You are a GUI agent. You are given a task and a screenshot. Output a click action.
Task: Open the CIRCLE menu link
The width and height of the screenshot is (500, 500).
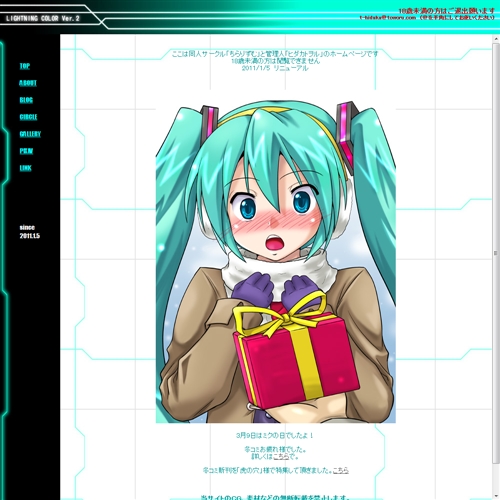28,117
